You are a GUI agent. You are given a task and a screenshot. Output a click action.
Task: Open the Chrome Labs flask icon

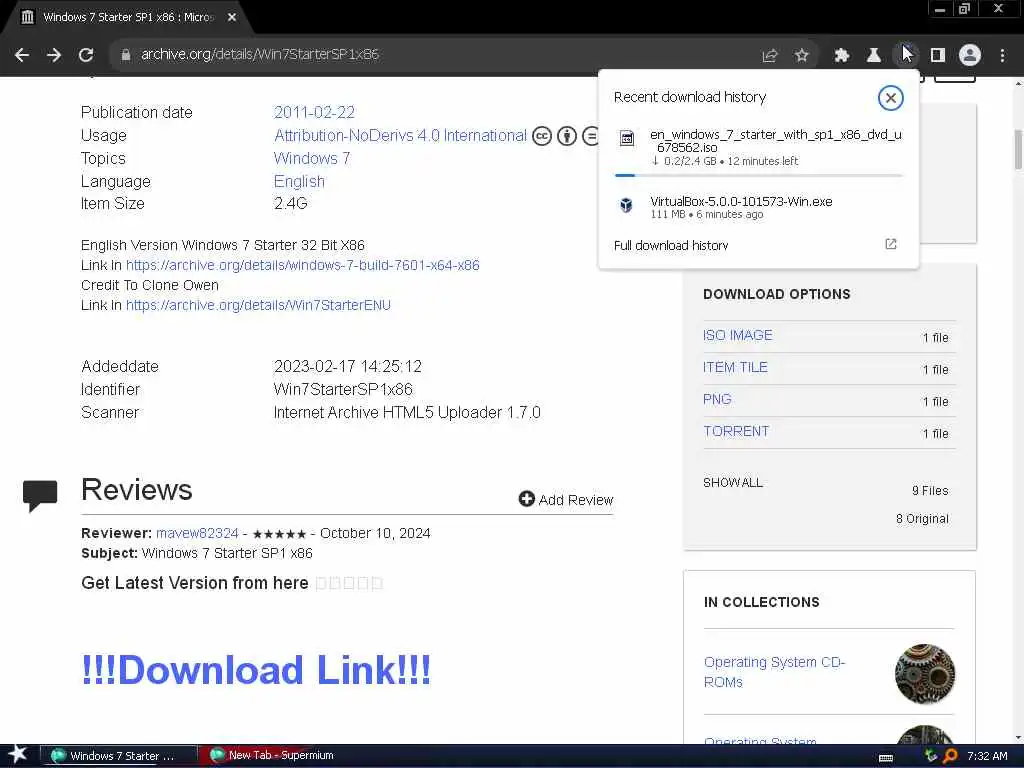(x=874, y=56)
